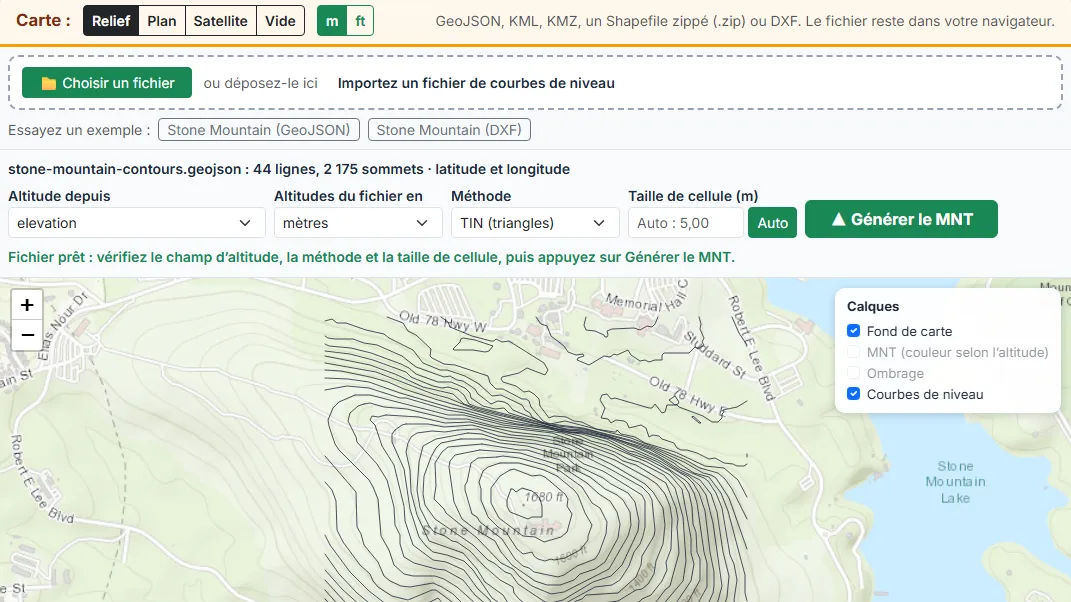Screen dimensions: 1071x602
Task: Click the 'Essayez un exemple :' label
Action: tap(79, 130)
